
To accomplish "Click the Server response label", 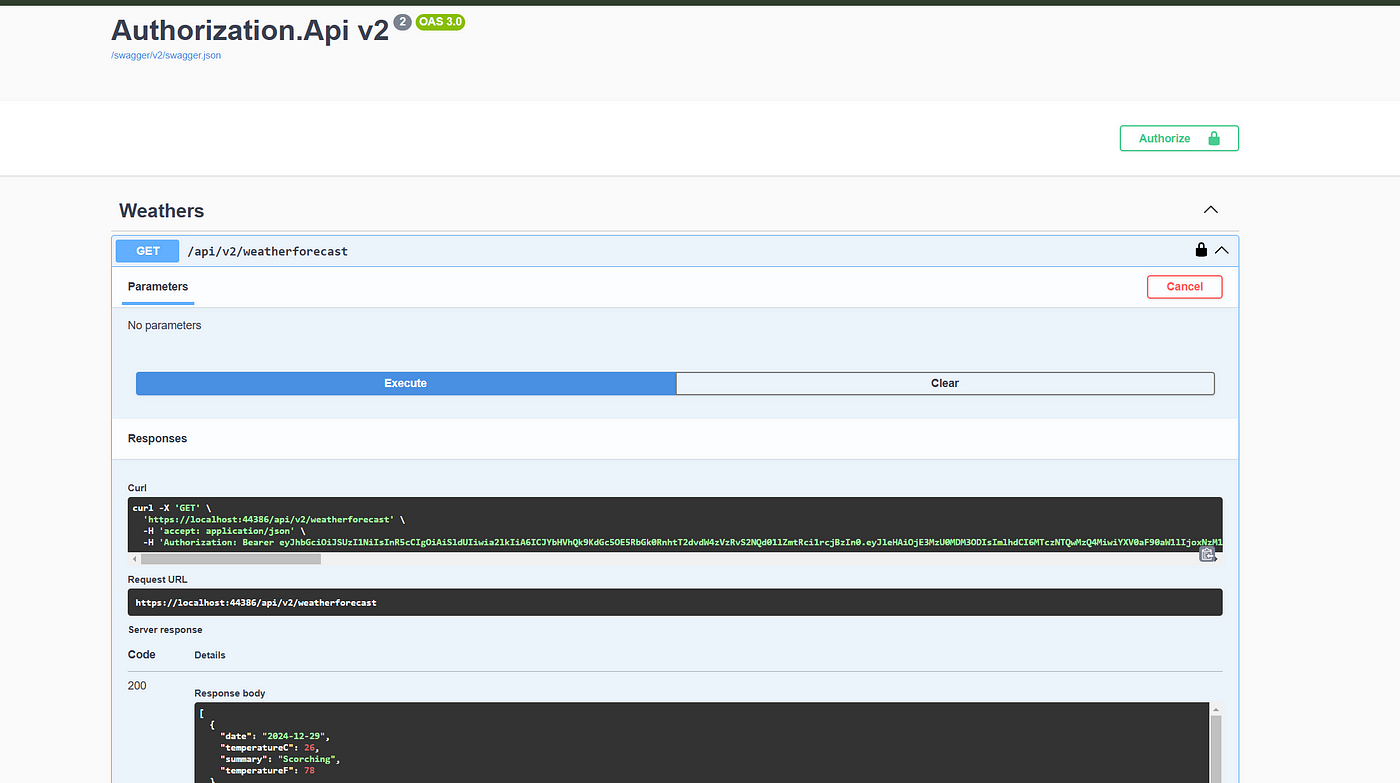I will click(x=165, y=630).
